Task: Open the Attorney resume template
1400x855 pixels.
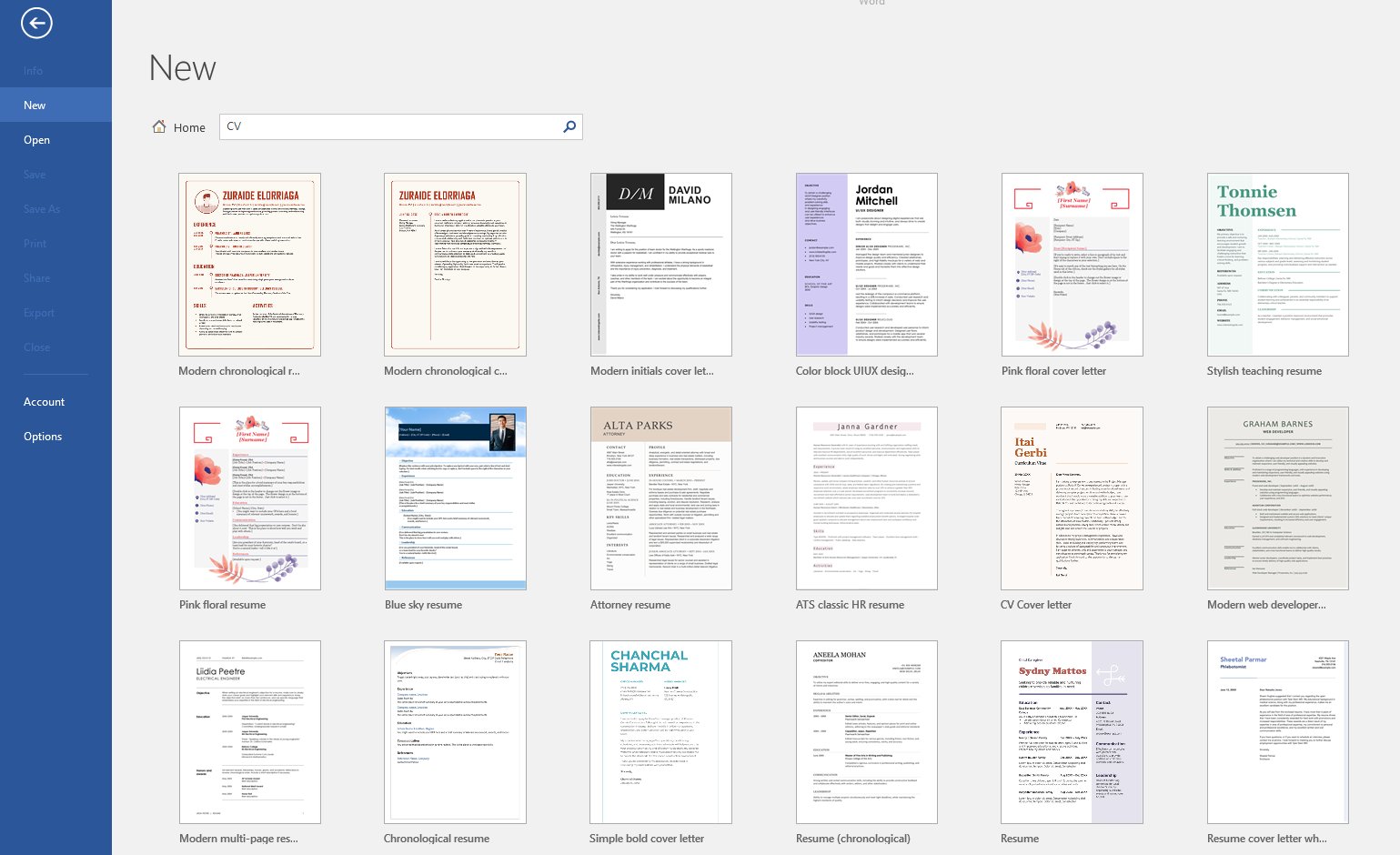Action: pyautogui.click(x=660, y=498)
